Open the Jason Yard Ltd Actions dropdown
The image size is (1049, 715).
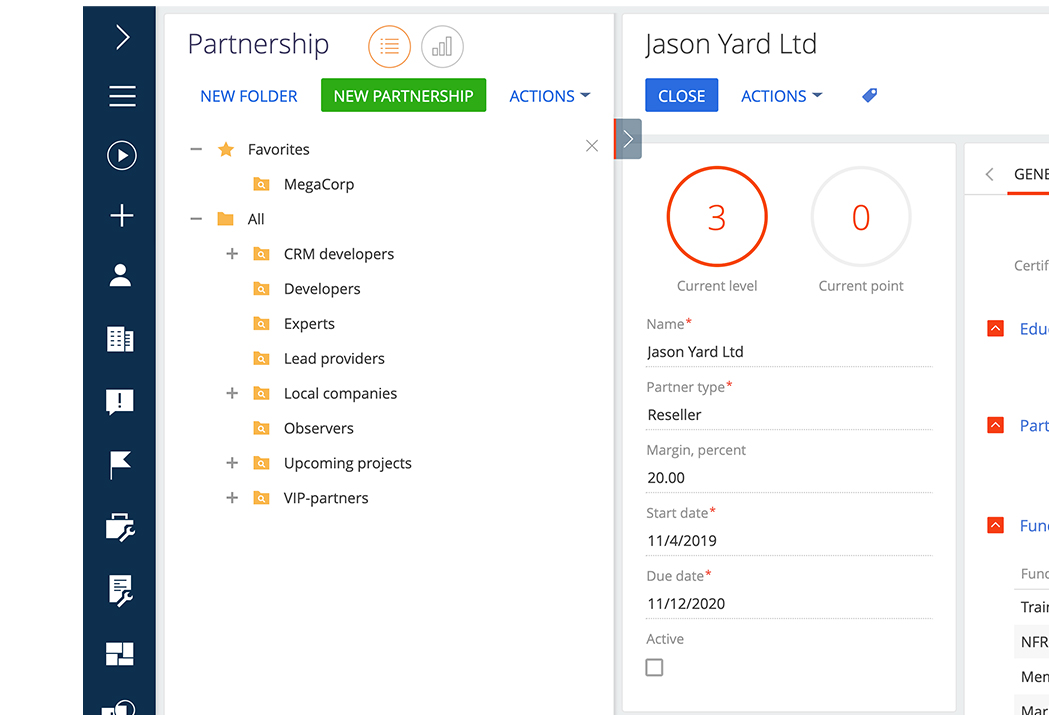point(781,96)
